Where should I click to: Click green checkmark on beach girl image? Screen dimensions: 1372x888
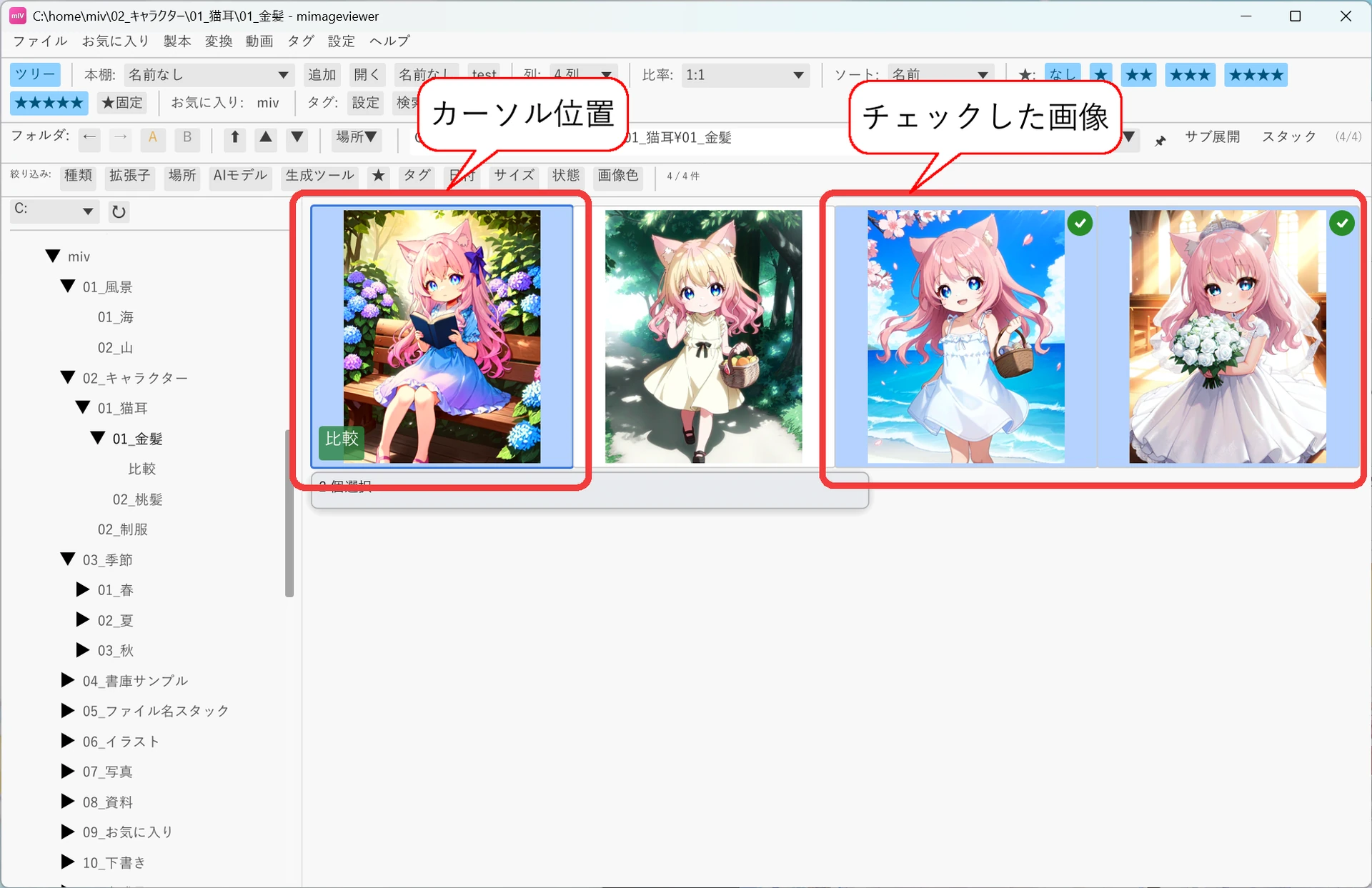pos(1080,224)
